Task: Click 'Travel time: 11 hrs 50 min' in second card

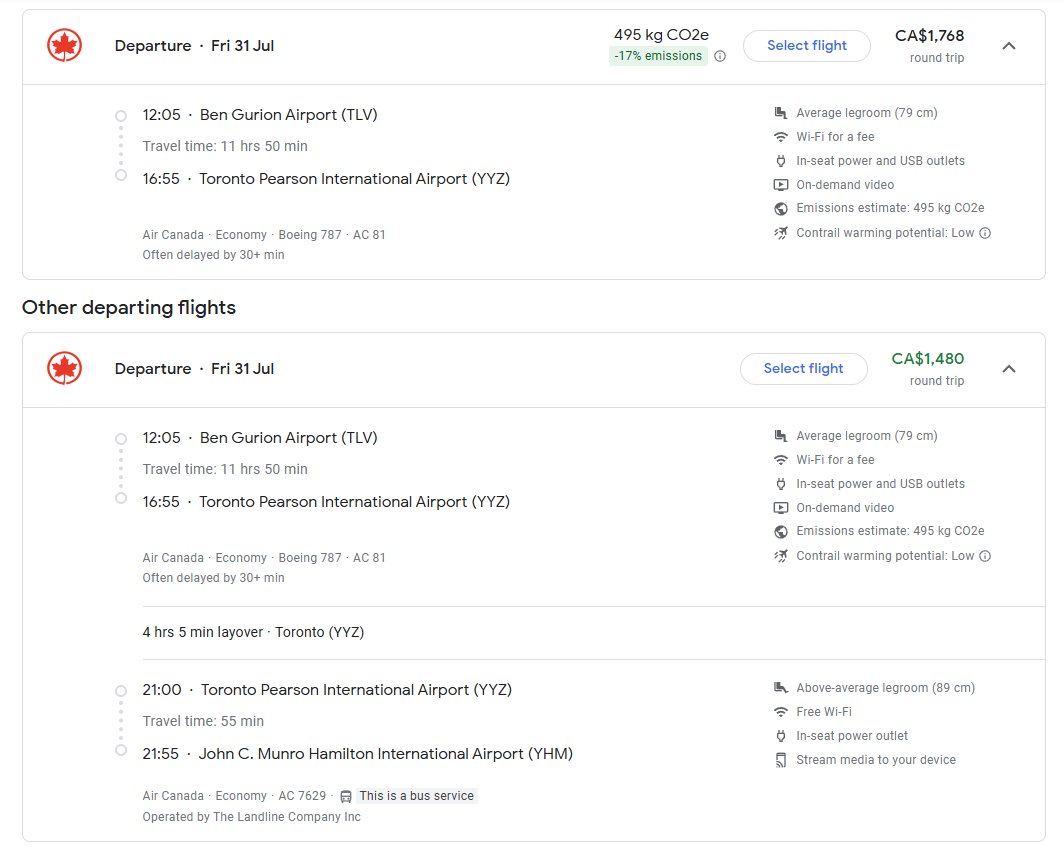Action: [x=224, y=469]
